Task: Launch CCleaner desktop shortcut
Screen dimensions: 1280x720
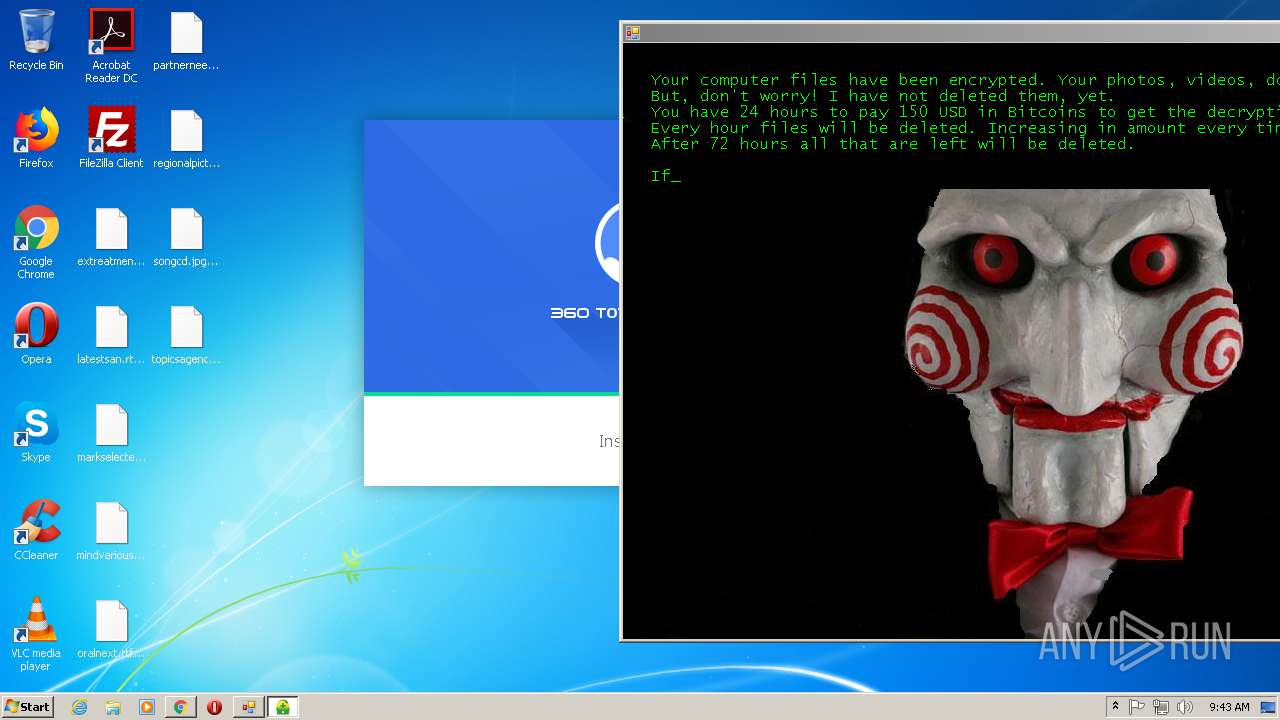Action: [36, 531]
